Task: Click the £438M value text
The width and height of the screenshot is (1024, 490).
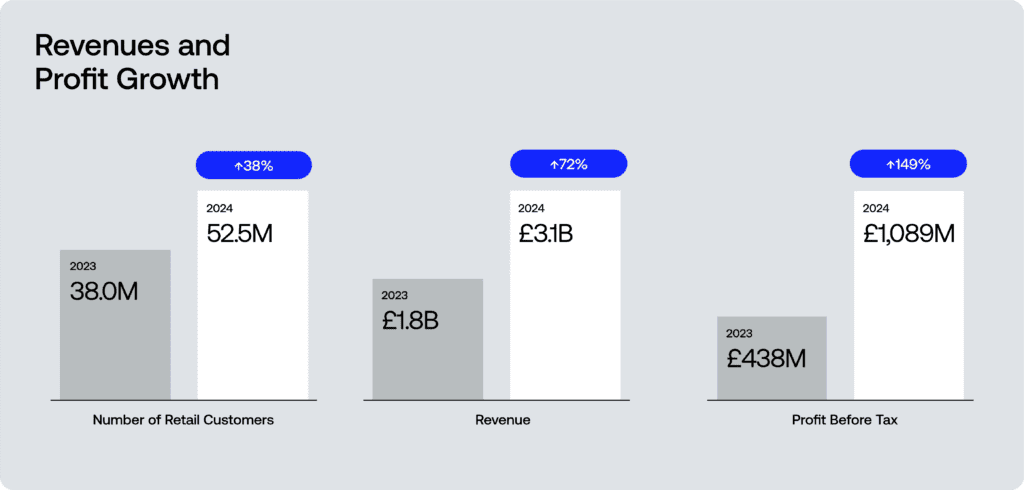Action: [x=766, y=358]
